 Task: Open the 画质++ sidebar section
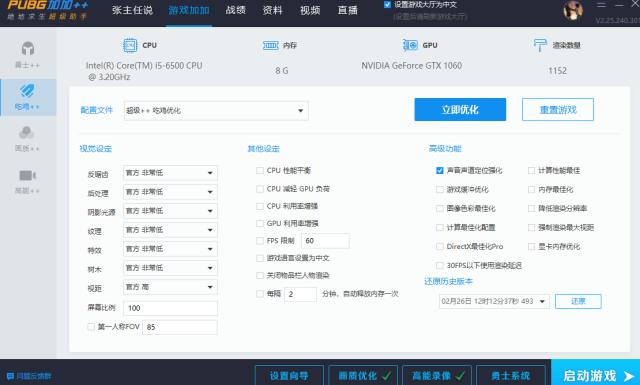point(27,139)
